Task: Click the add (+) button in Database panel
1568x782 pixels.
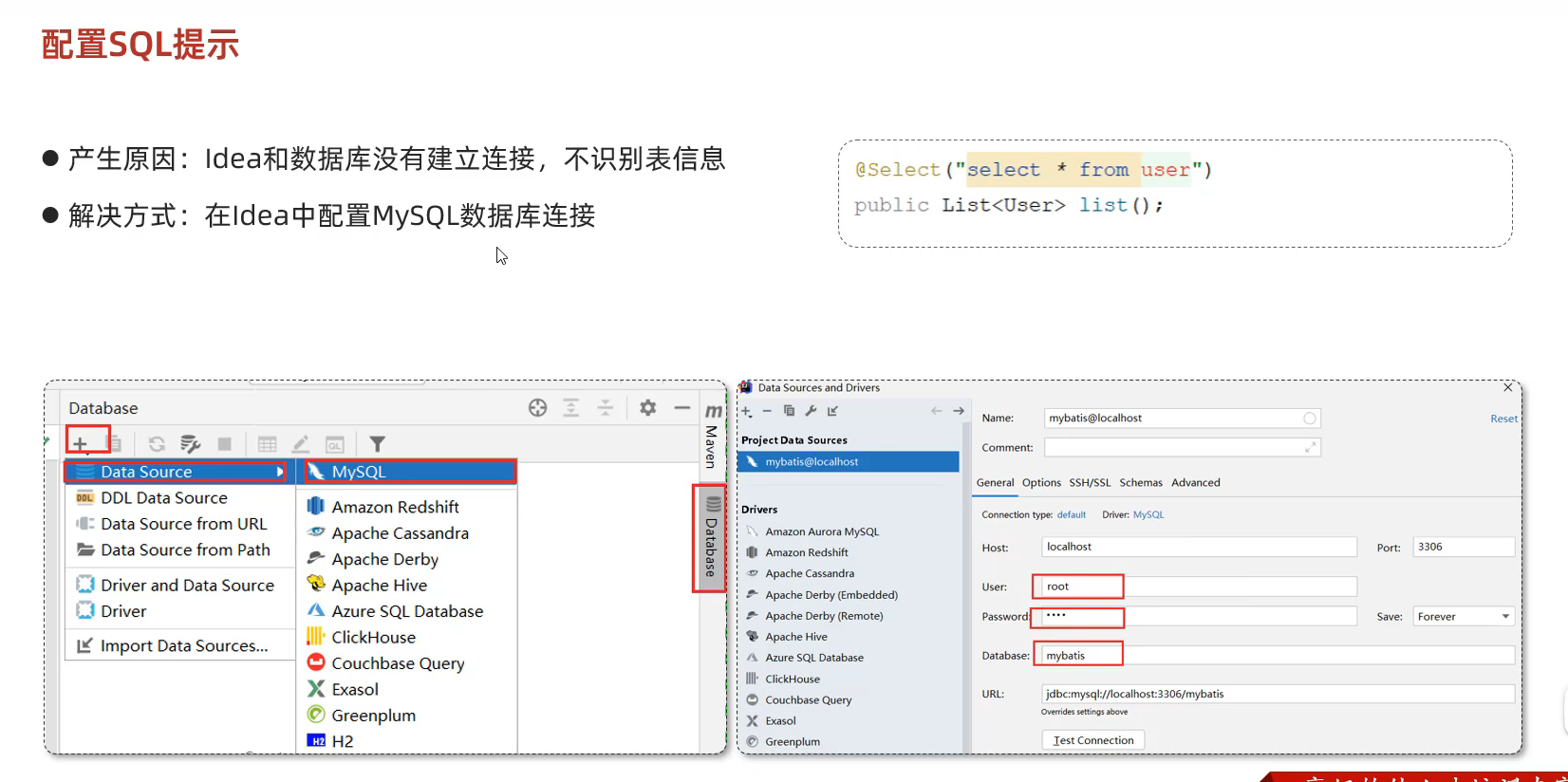Action: [81, 443]
